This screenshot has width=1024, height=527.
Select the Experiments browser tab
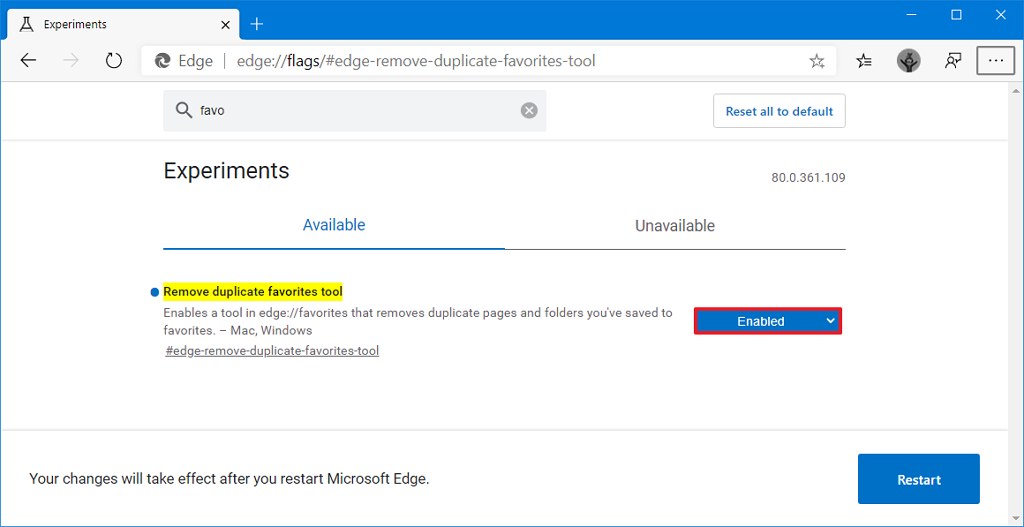121,25
